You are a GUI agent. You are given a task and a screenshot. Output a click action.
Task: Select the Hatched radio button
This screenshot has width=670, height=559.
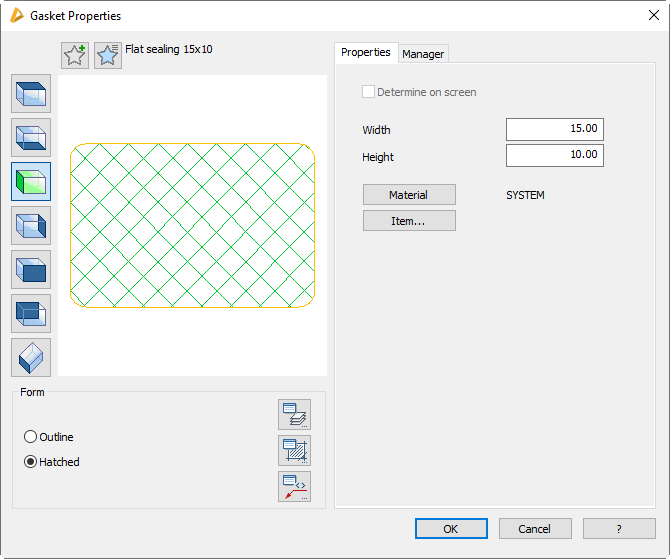pos(31,462)
